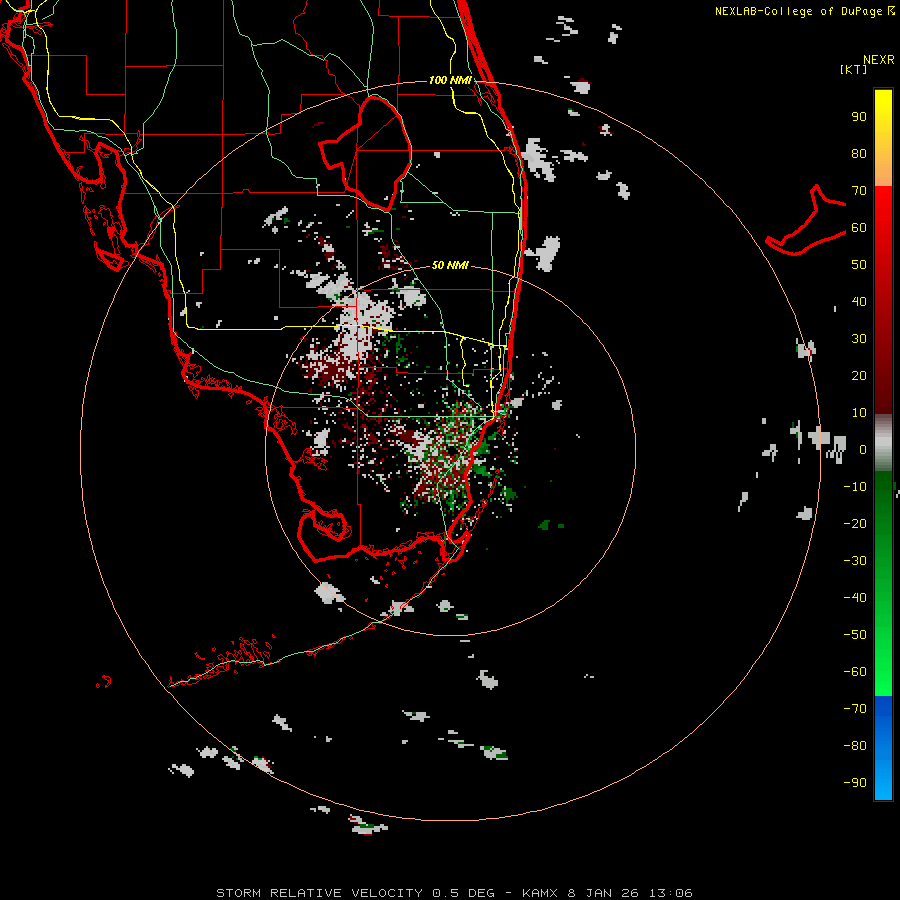Click the -30 value on the velocity scale

[855, 561]
